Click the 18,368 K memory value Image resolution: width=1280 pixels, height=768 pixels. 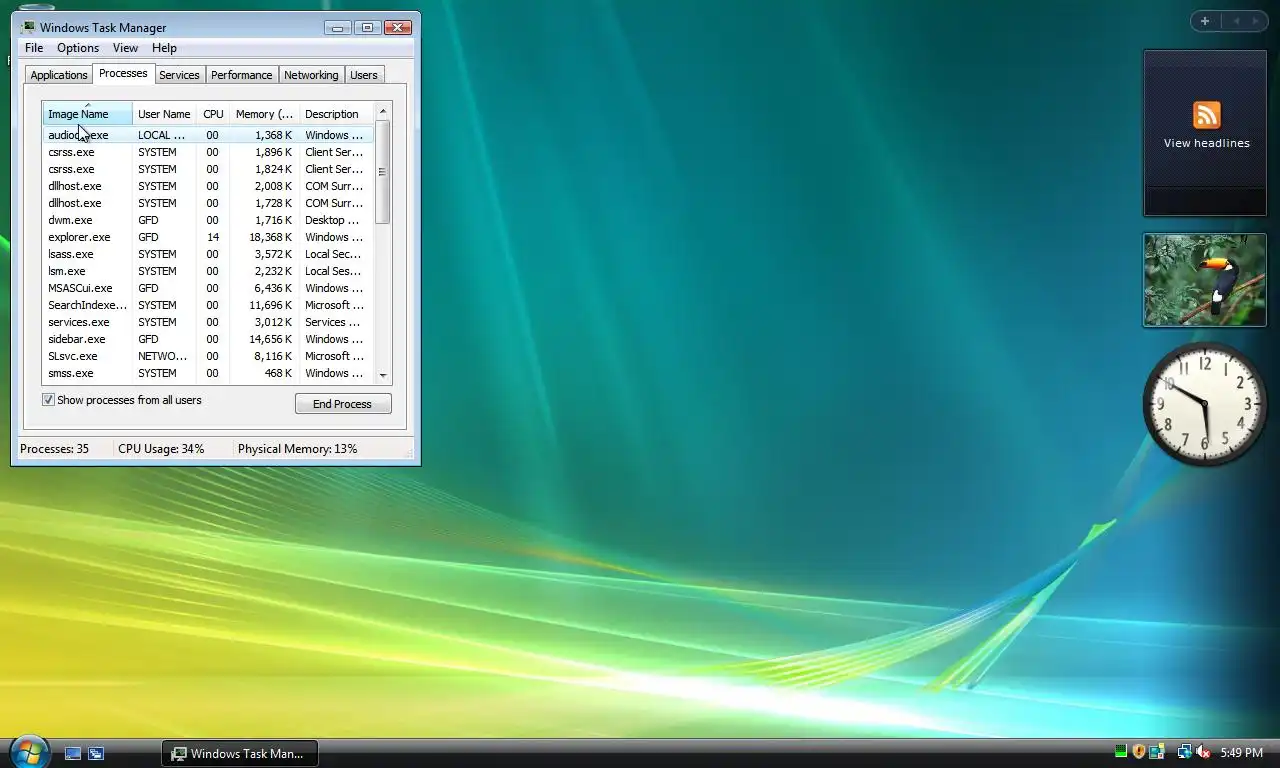271,237
